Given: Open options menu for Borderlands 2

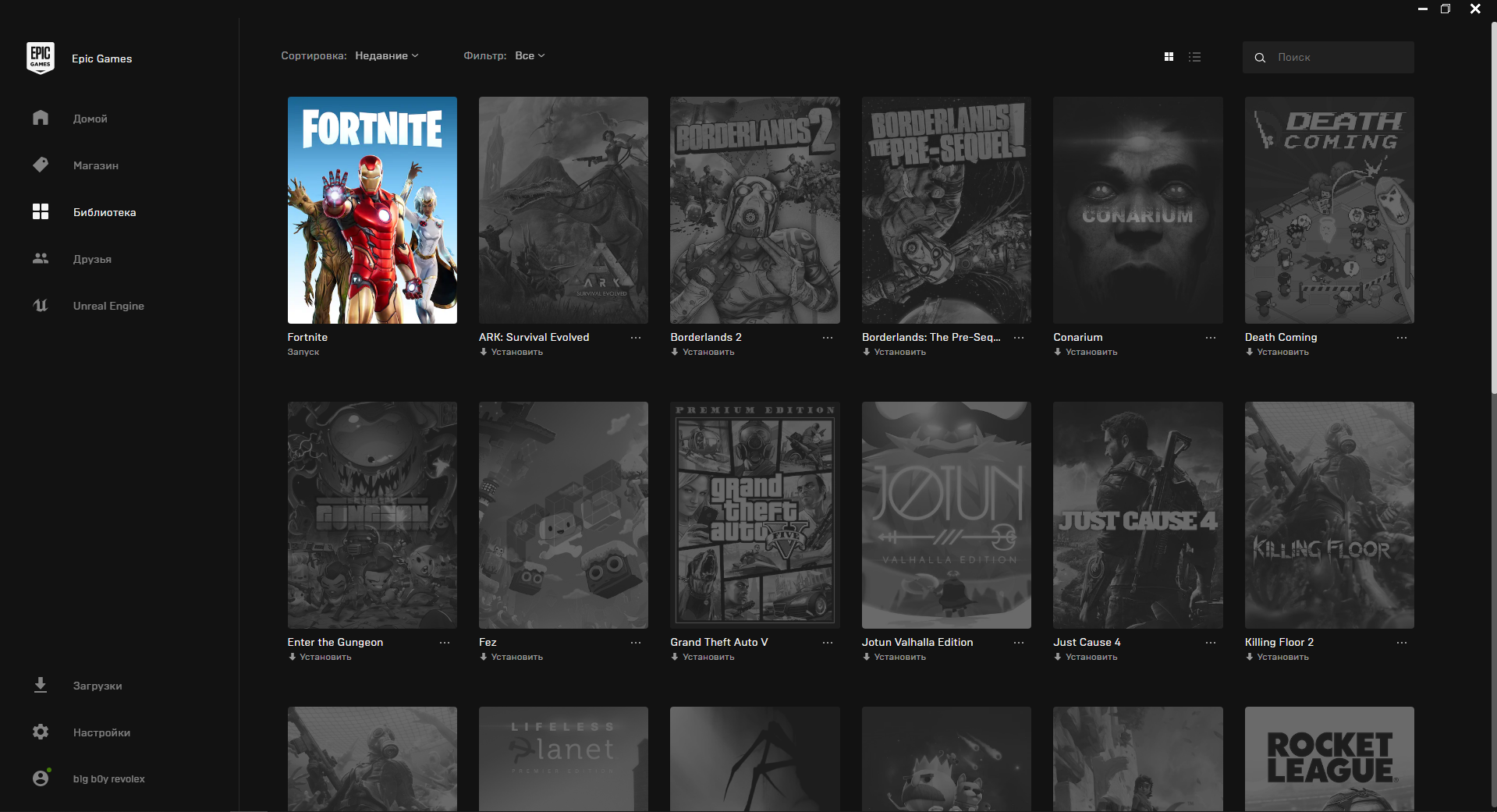Looking at the screenshot, I should [x=828, y=338].
